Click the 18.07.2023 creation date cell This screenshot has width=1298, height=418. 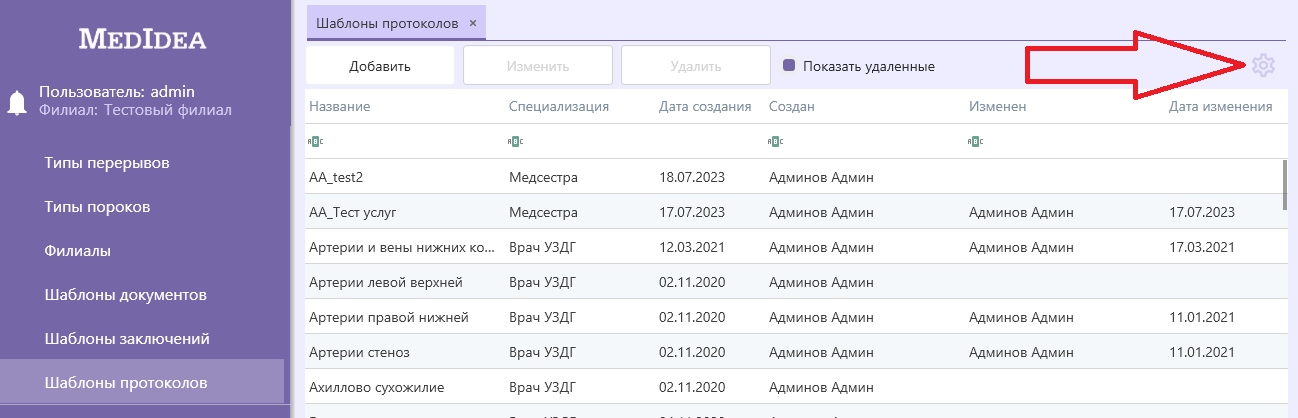click(x=692, y=178)
